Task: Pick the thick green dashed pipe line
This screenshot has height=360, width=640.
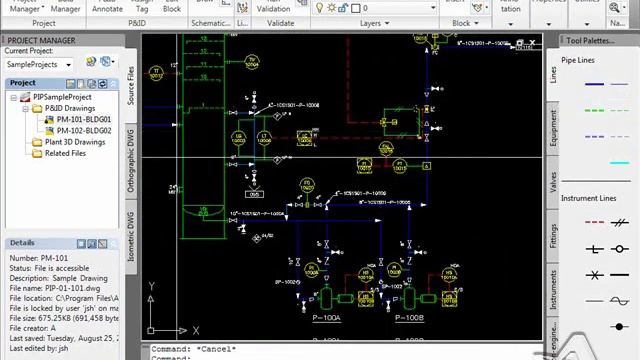Action: 594,110
